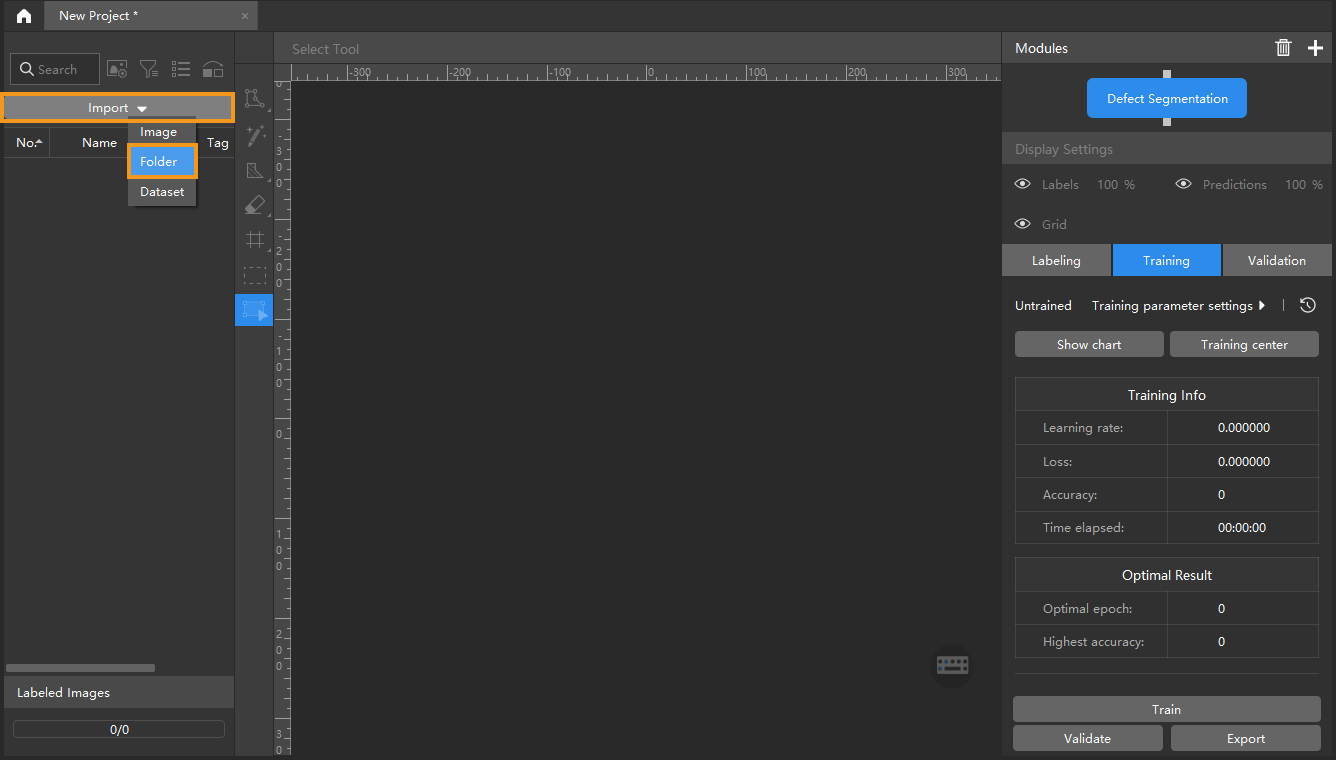Open the Import dropdown

pos(118,107)
